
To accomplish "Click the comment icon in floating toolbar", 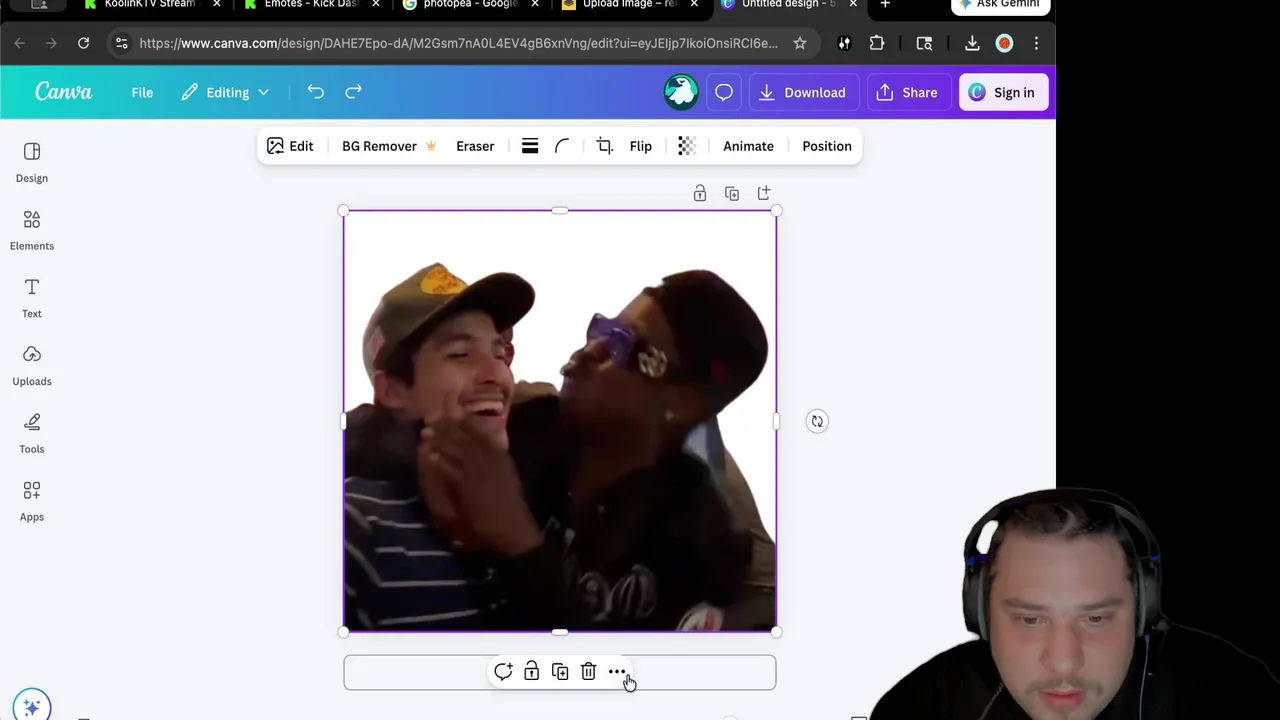I will pyautogui.click(x=503, y=672).
